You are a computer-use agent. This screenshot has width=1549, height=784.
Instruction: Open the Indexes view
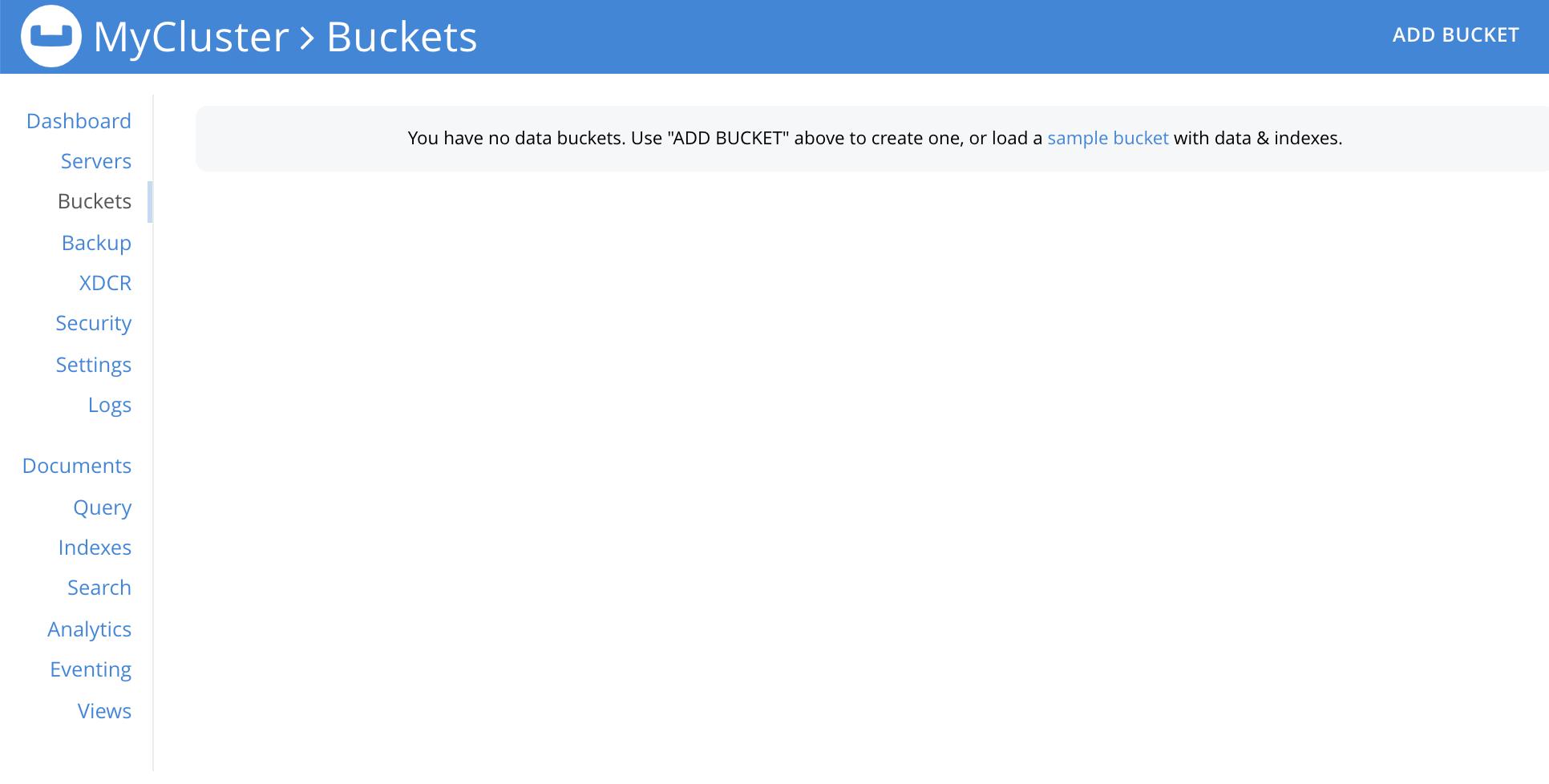pyautogui.click(x=95, y=548)
